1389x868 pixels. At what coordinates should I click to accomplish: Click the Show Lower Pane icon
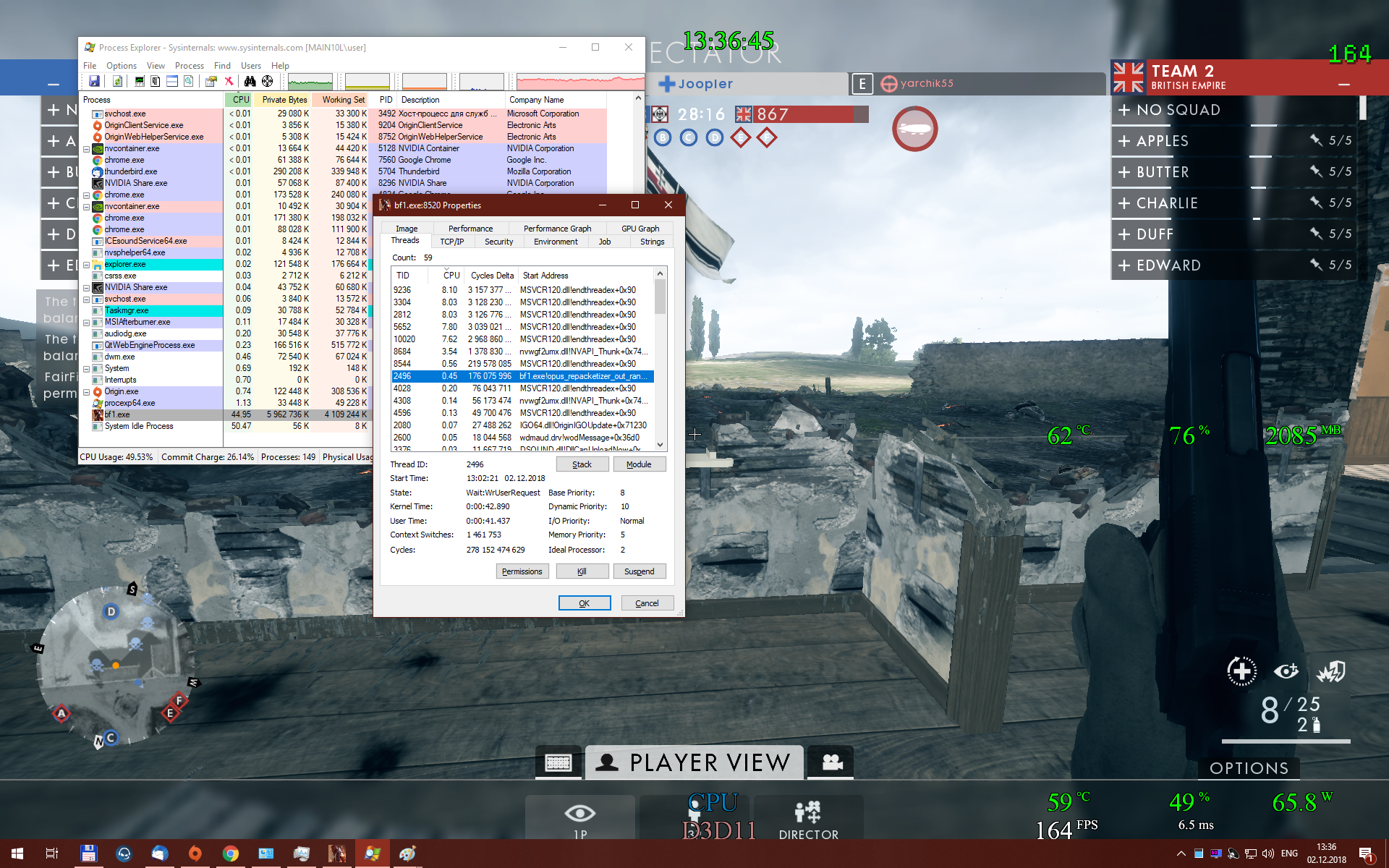point(172,82)
